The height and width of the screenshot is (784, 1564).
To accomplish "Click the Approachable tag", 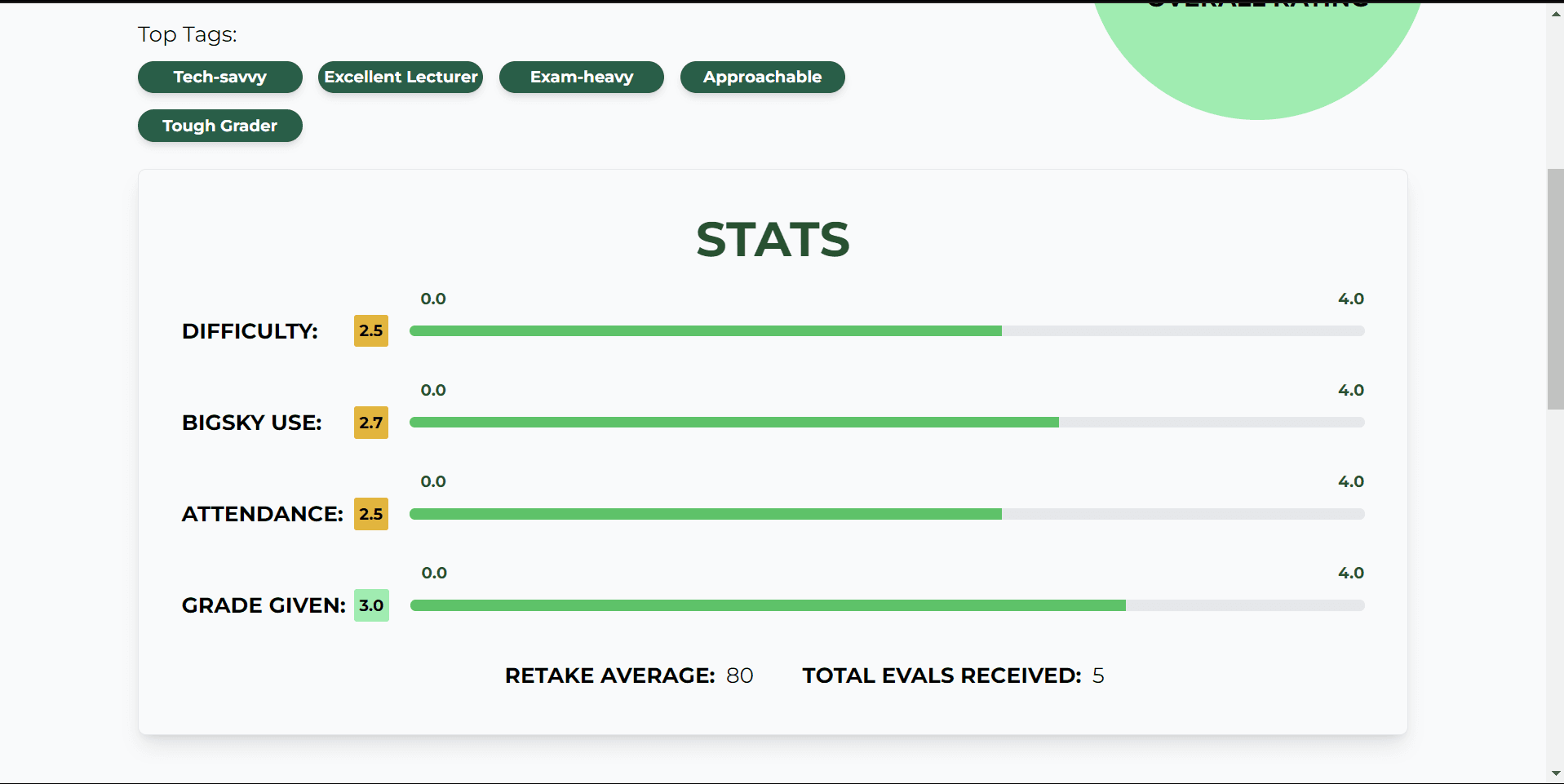I will click(x=761, y=77).
